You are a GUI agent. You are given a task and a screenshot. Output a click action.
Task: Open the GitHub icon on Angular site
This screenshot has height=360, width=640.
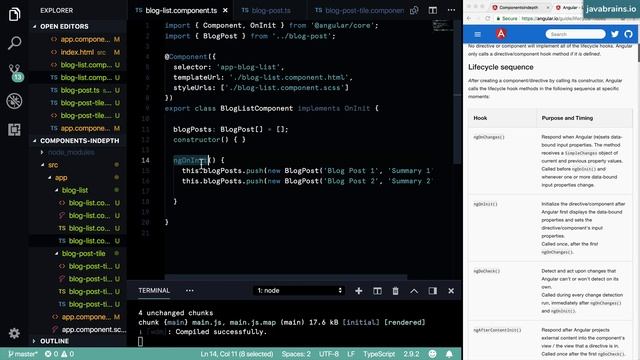629,34
